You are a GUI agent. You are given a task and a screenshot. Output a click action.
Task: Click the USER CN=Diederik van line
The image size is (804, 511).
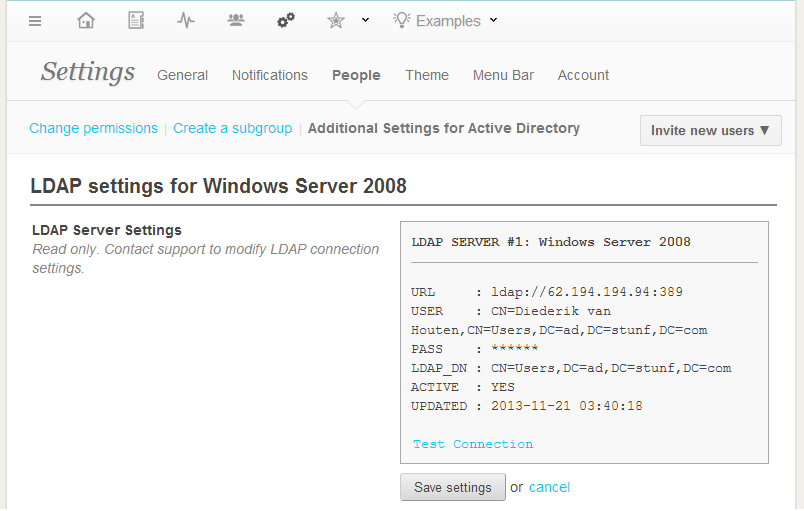[511, 311]
